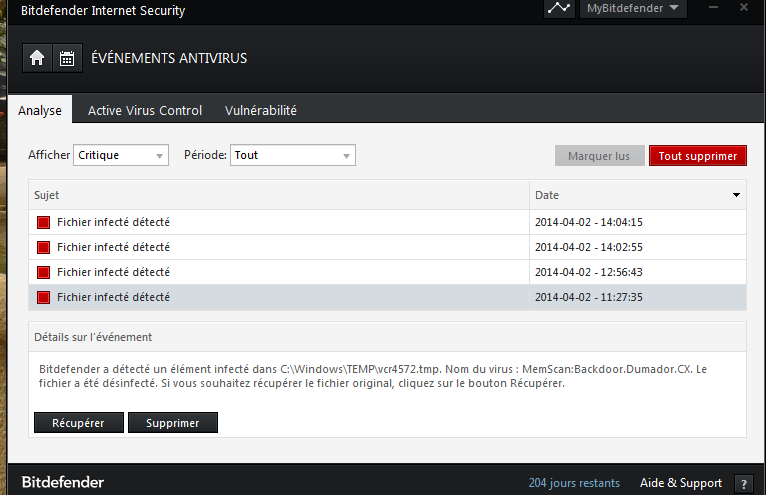Select event dated 2014-04-02 - 11:27:35
The image size is (766, 495).
(x=387, y=297)
